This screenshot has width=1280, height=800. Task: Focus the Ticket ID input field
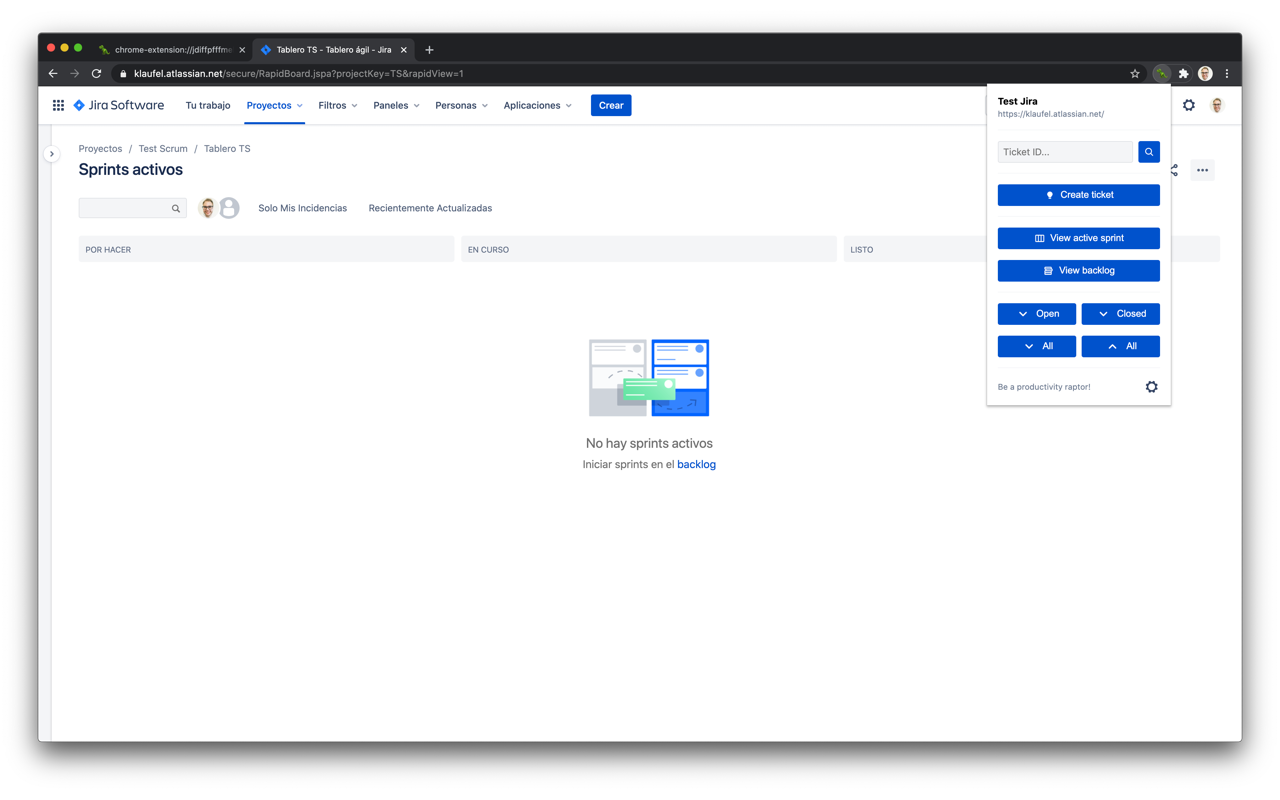[1065, 152]
